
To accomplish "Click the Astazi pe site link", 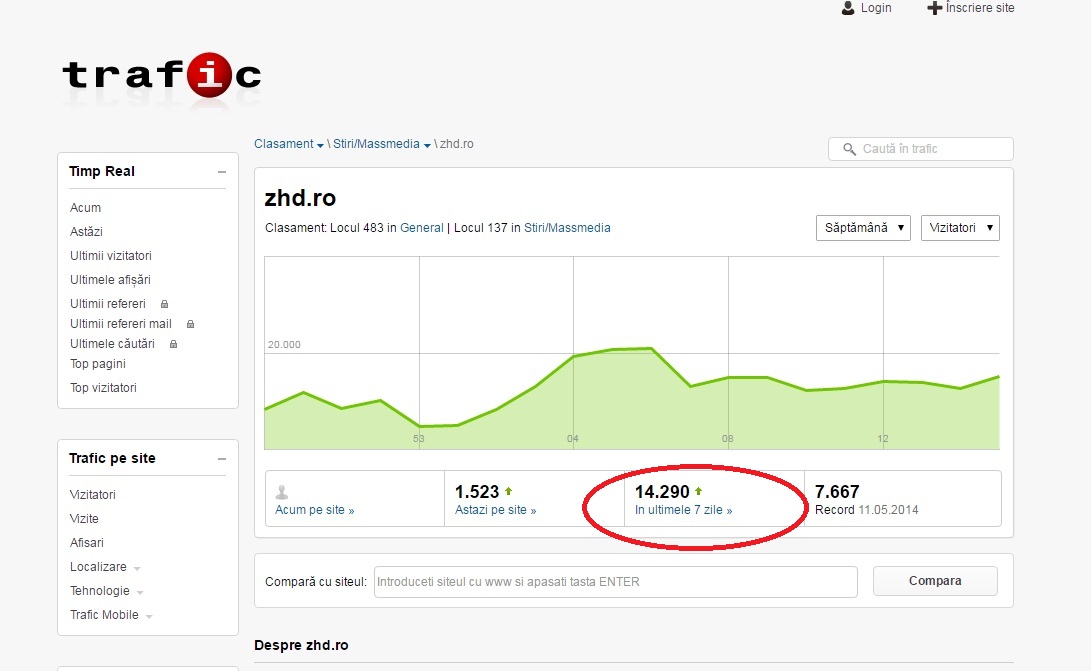I will click(495, 510).
